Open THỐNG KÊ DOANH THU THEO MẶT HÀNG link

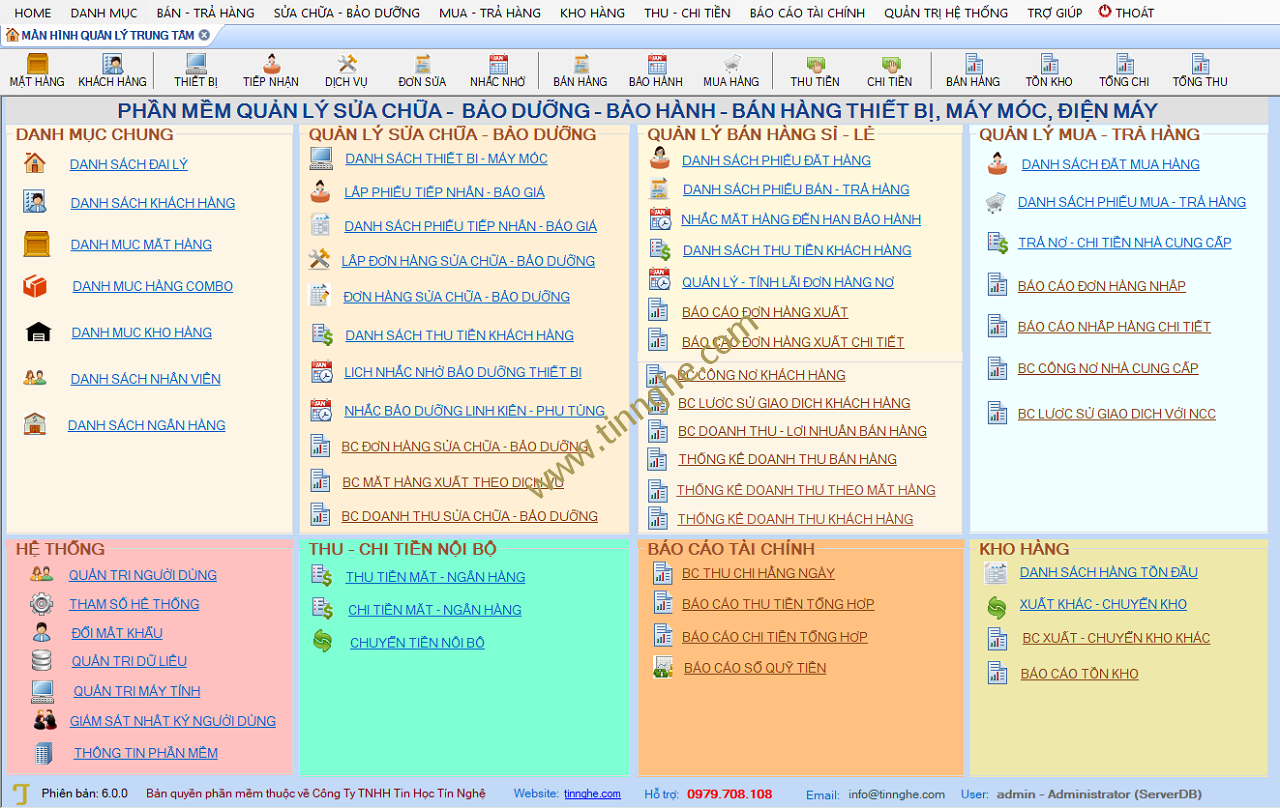[806, 491]
